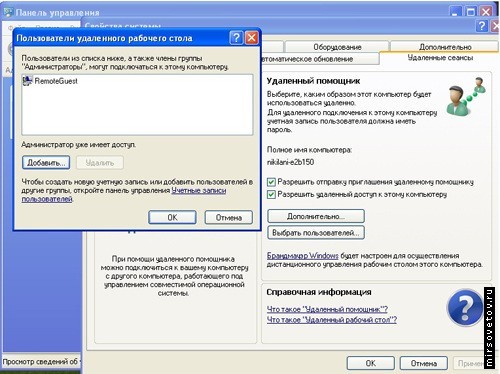Click Выбрать пользователей... button
This screenshot has height=374, width=500.
(x=316, y=233)
